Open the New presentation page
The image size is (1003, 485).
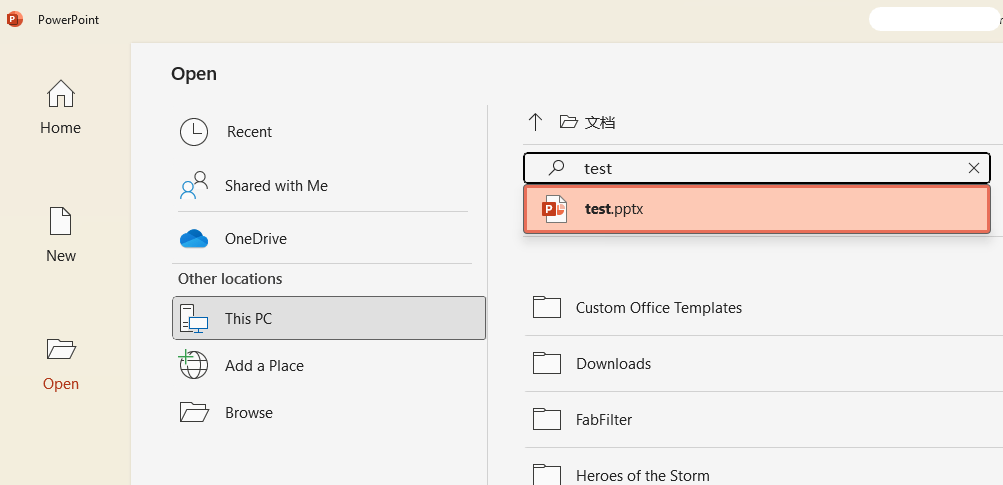(61, 235)
